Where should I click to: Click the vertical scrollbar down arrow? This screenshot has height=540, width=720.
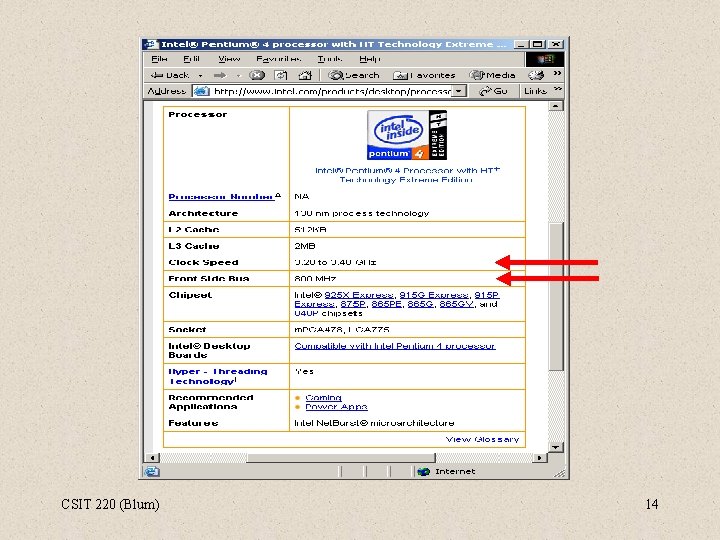click(x=556, y=447)
